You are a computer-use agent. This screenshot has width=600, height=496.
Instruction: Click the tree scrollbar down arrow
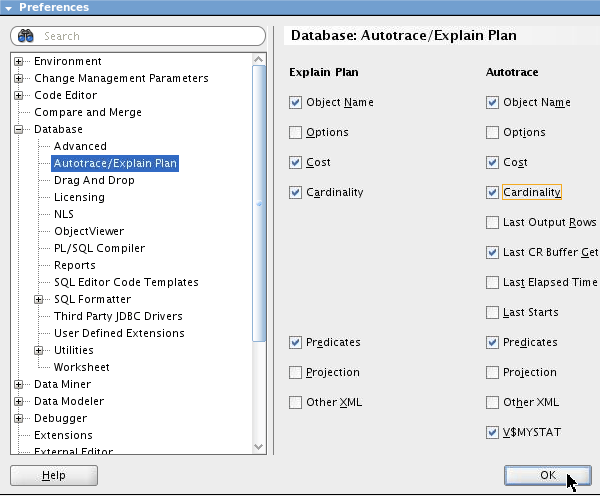(x=260, y=446)
